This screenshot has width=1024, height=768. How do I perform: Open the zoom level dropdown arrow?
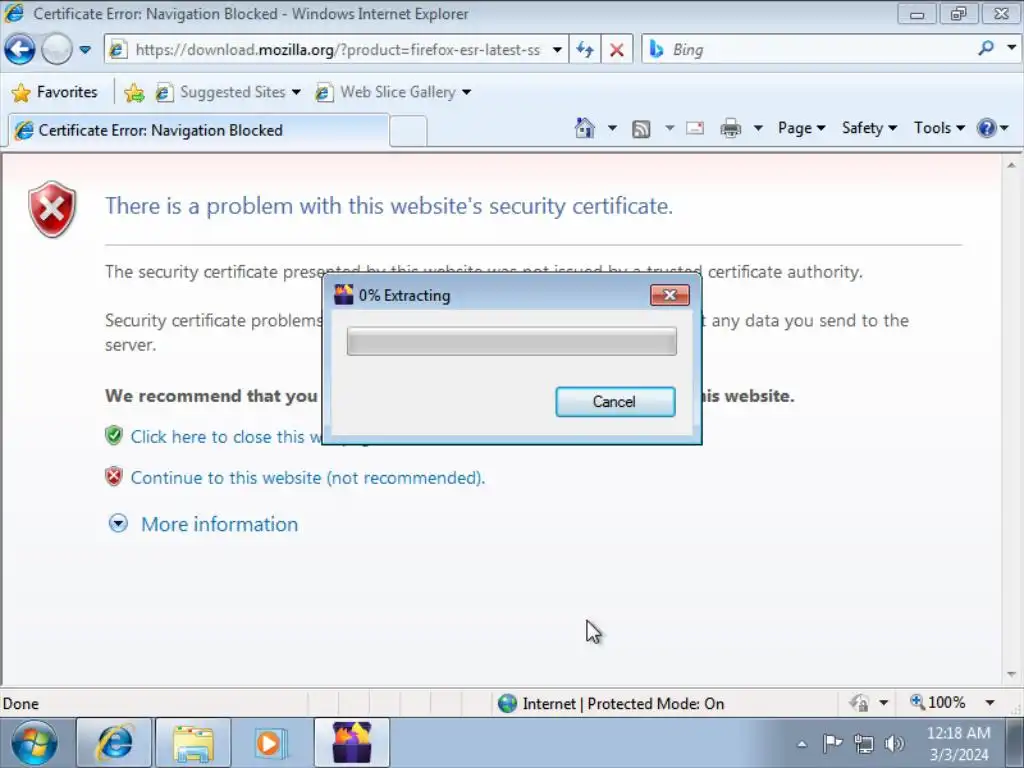(990, 703)
